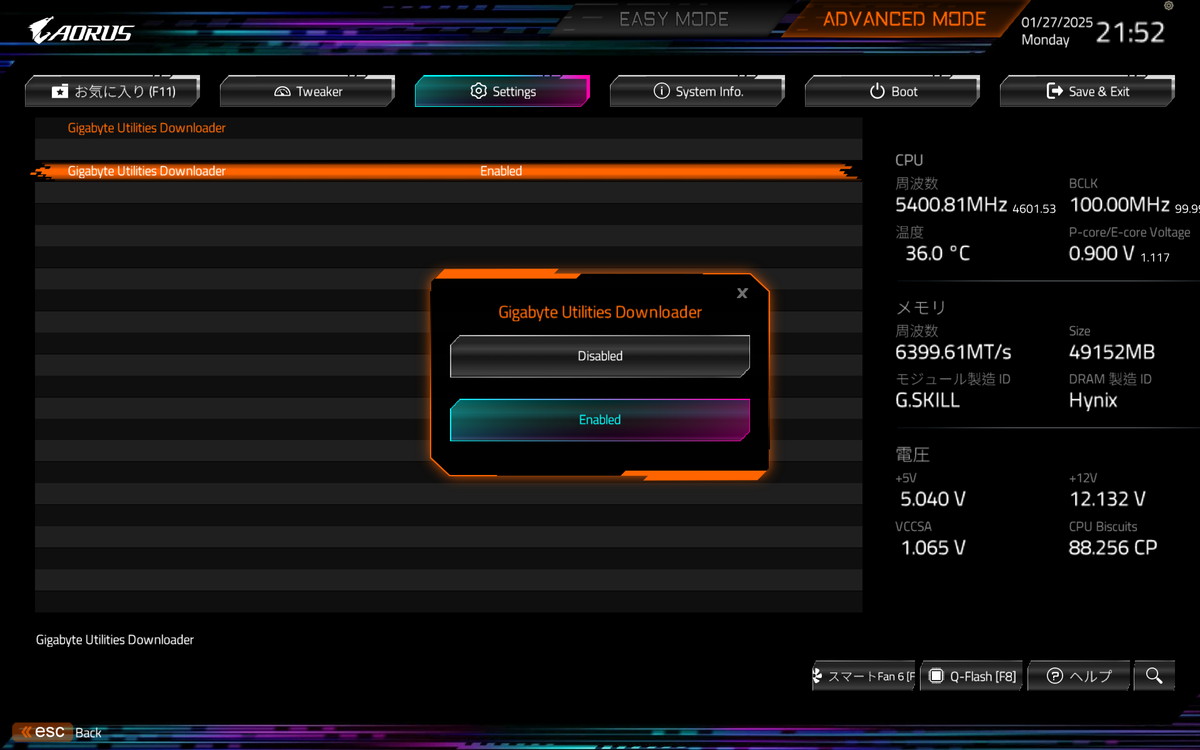The height and width of the screenshot is (750, 1200).
Task: Open the お気に入り (F11) tab
Action: (113, 91)
